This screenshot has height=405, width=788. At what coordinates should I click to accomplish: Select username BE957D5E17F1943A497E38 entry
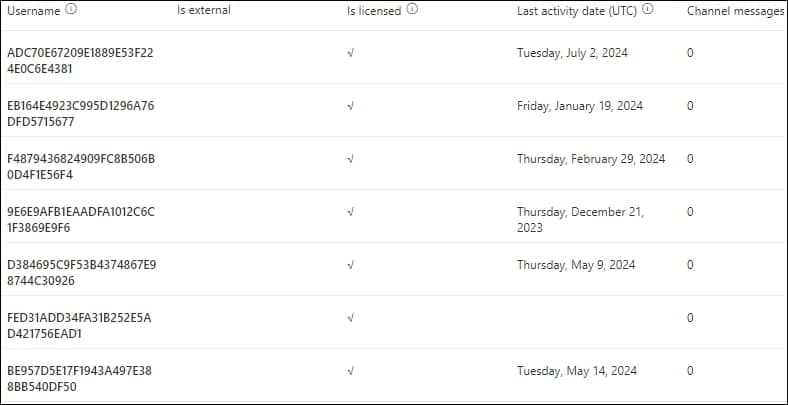[x=79, y=379]
